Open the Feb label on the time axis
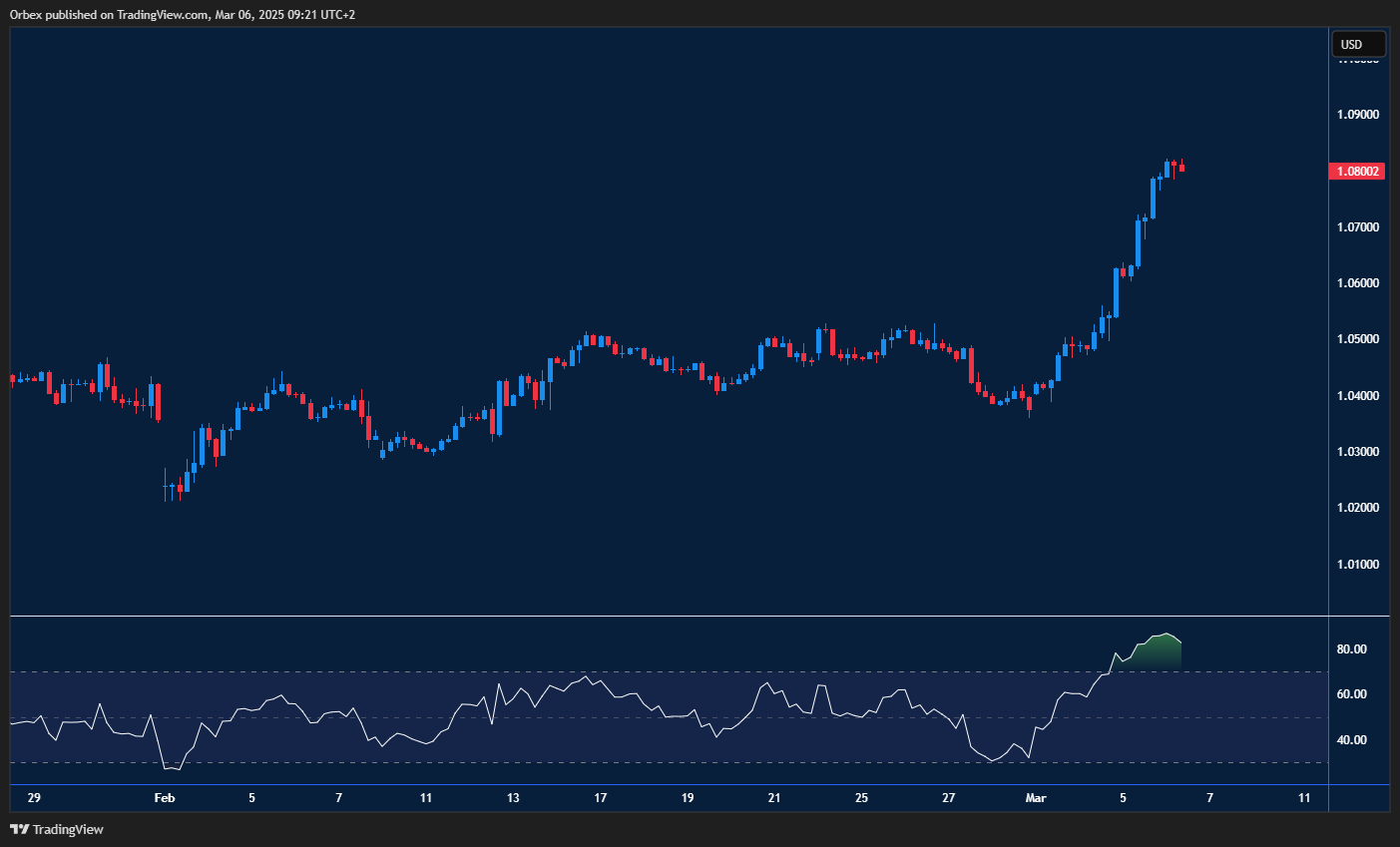Screen dimensions: 1400x847 pos(164,798)
